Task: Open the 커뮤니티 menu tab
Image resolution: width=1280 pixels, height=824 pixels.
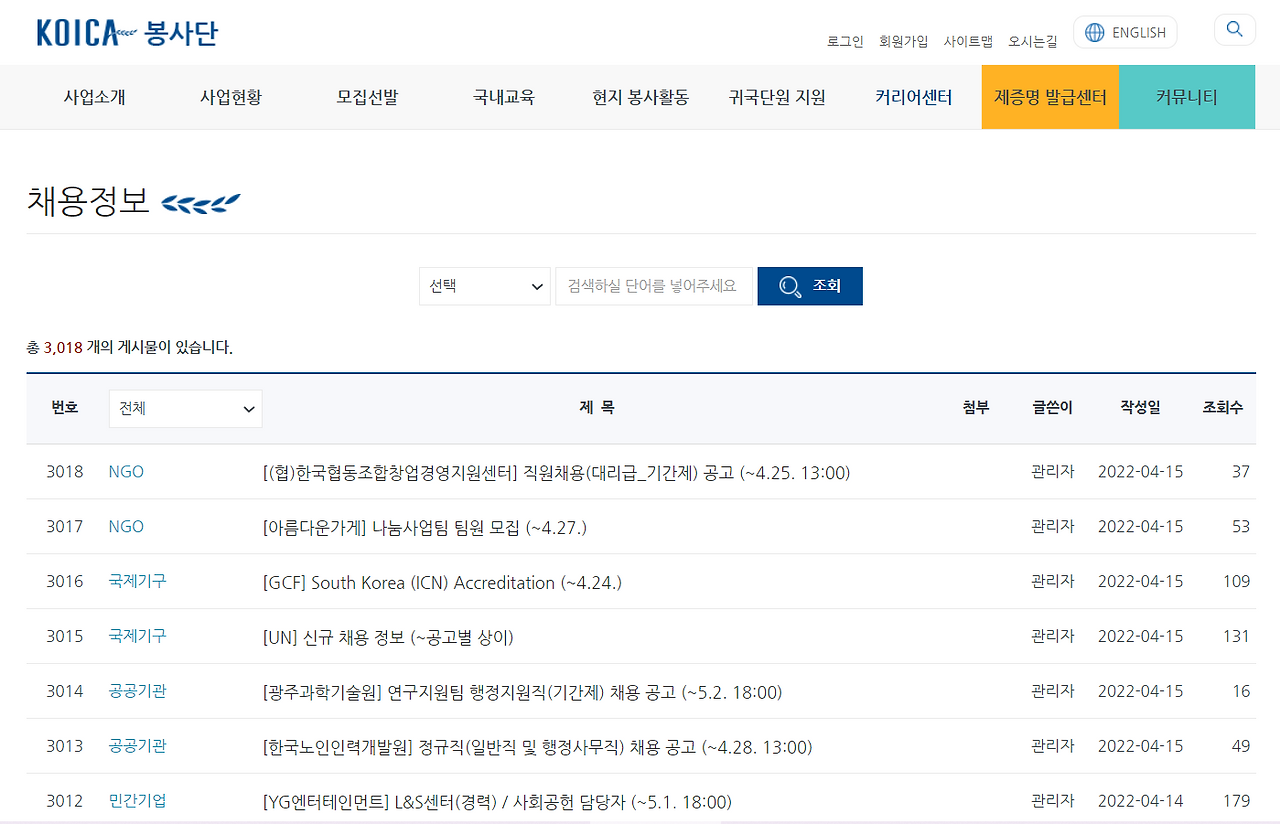Action: 1186,96
